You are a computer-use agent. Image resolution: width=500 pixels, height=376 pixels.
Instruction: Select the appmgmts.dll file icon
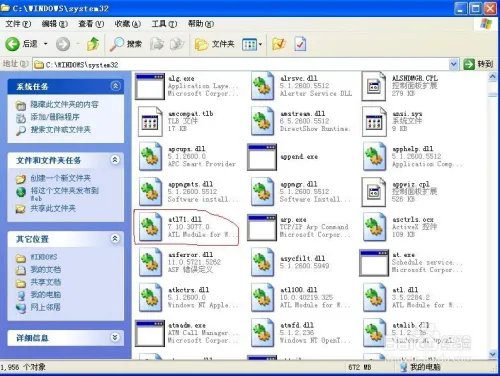point(150,192)
